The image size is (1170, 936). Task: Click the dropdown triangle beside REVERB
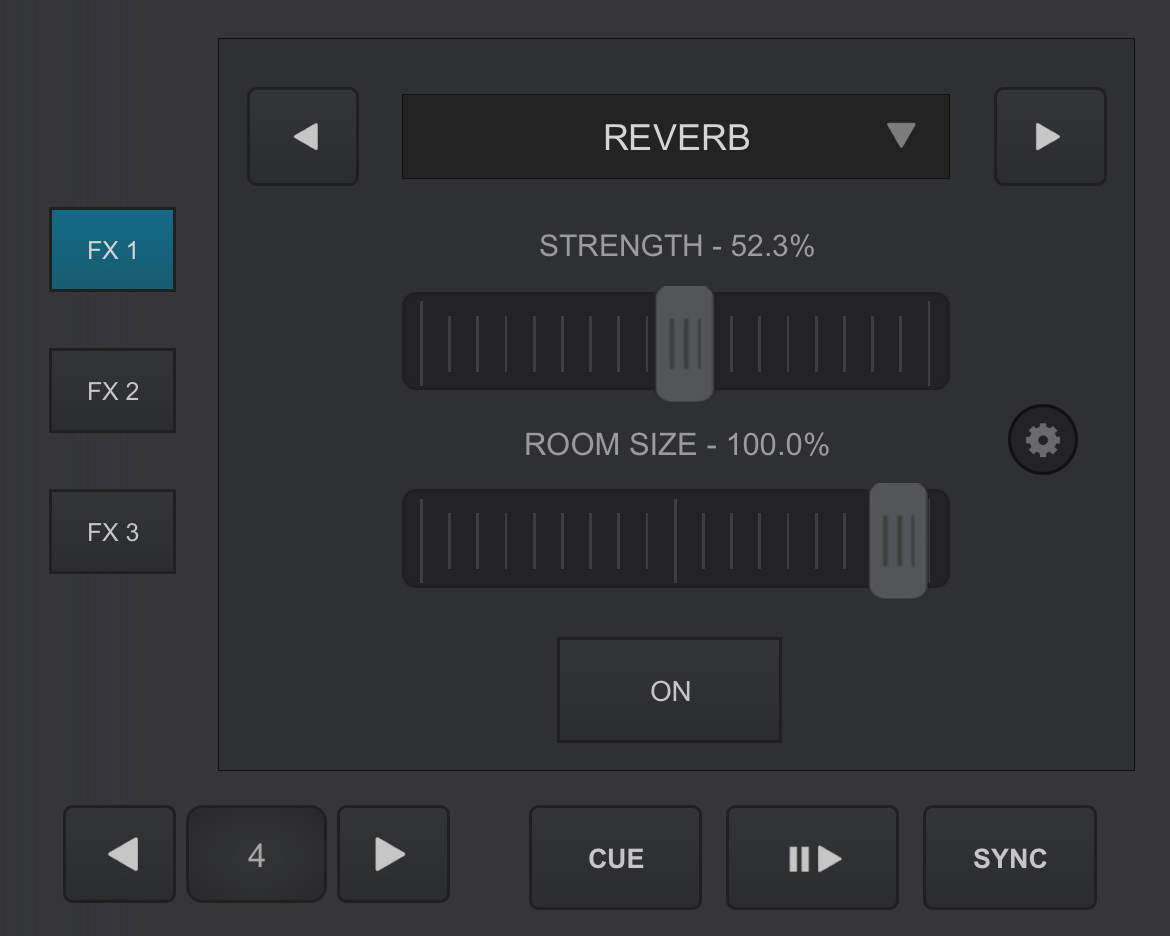point(901,135)
